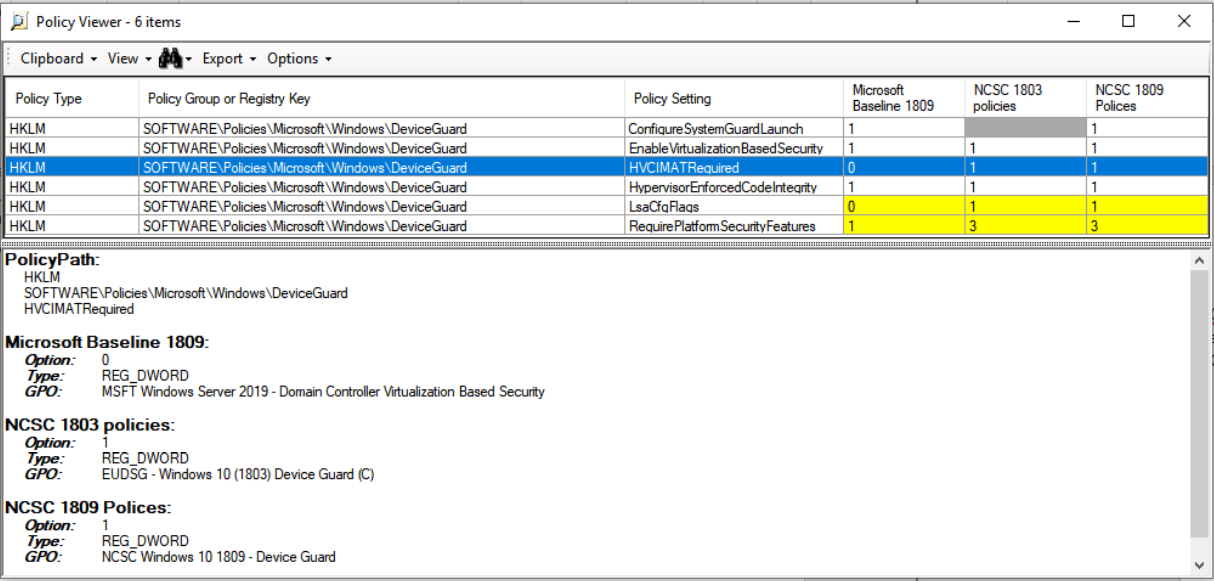1214x581 pixels.
Task: Open the View menu
Action: pos(129,59)
